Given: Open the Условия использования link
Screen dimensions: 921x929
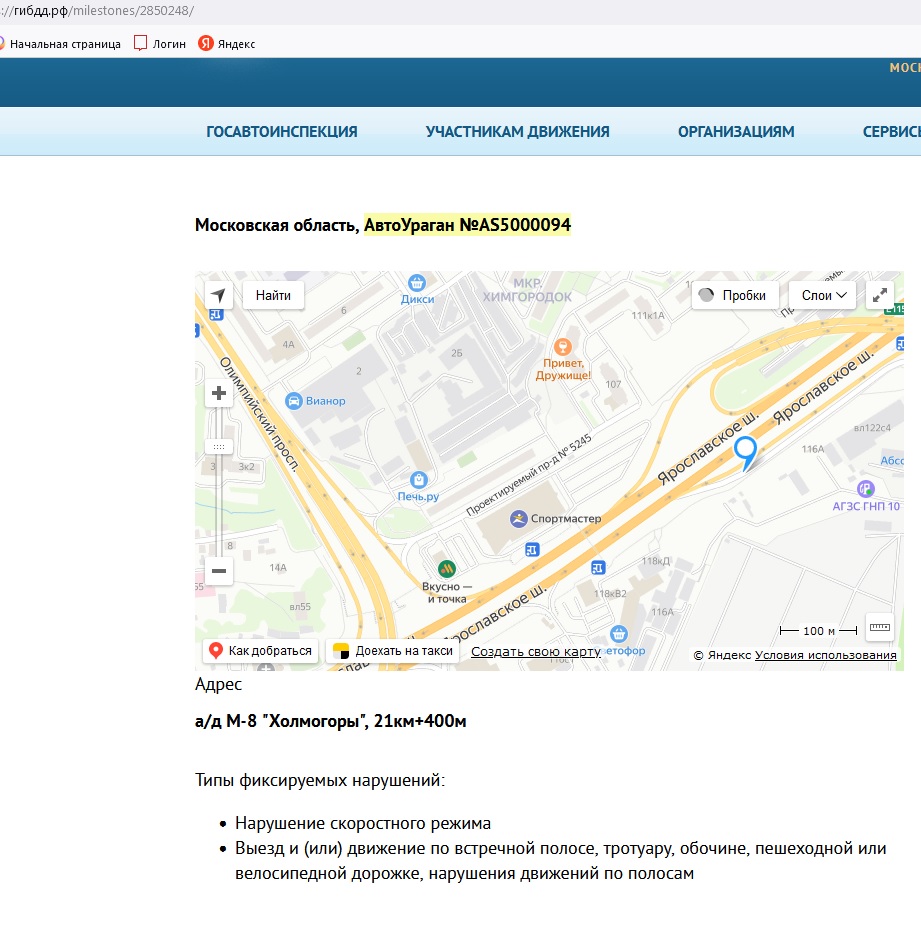Looking at the screenshot, I should click(825, 655).
